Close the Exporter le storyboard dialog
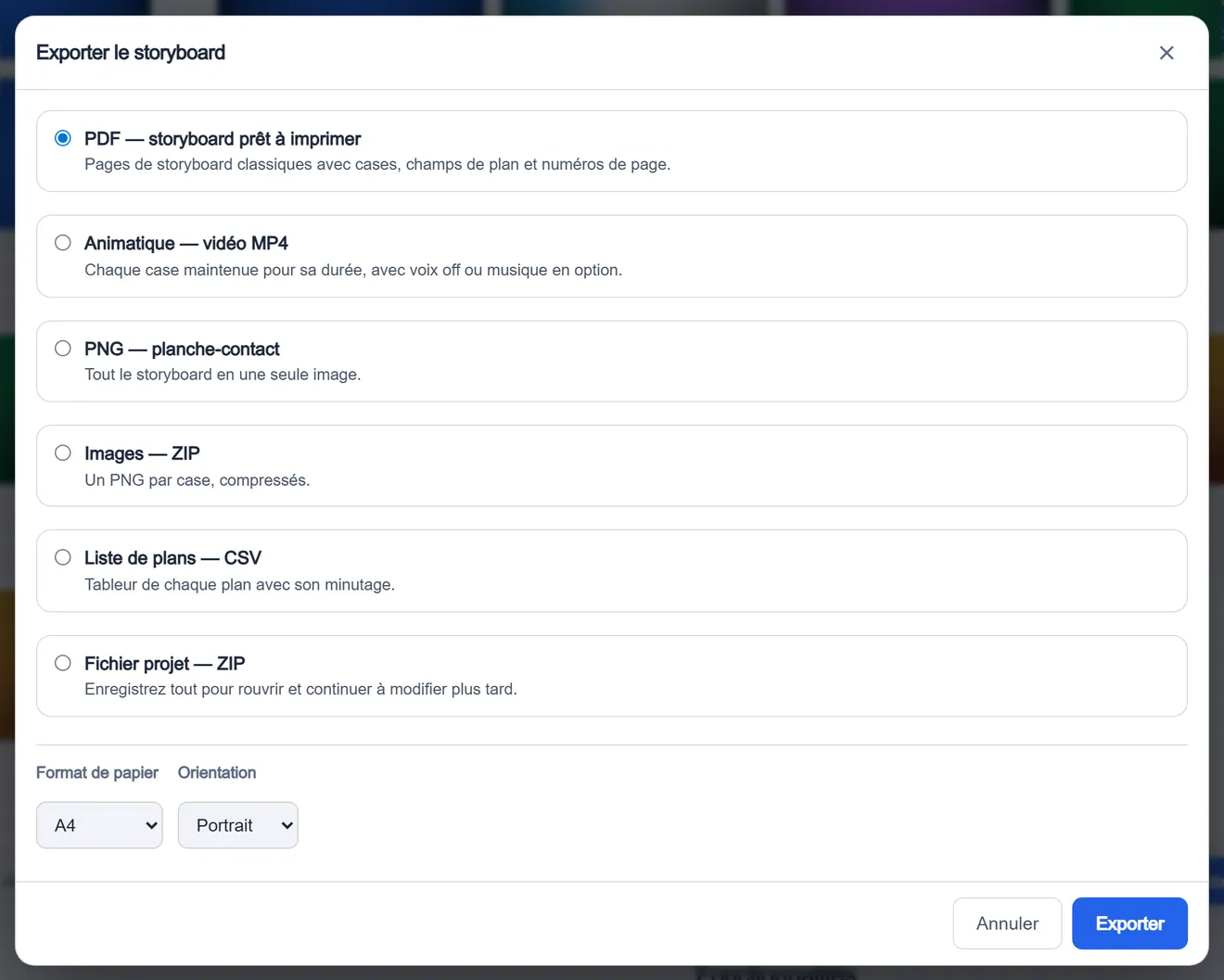Screen dimensions: 1224x980 [x=1167, y=53]
